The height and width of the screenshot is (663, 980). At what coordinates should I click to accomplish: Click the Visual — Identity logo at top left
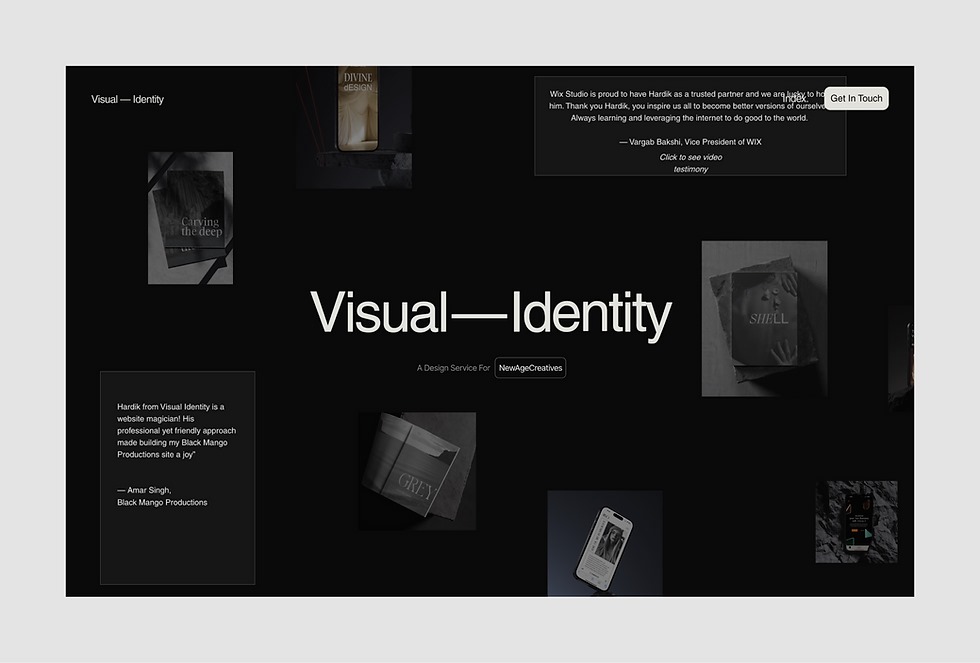[x=127, y=99]
